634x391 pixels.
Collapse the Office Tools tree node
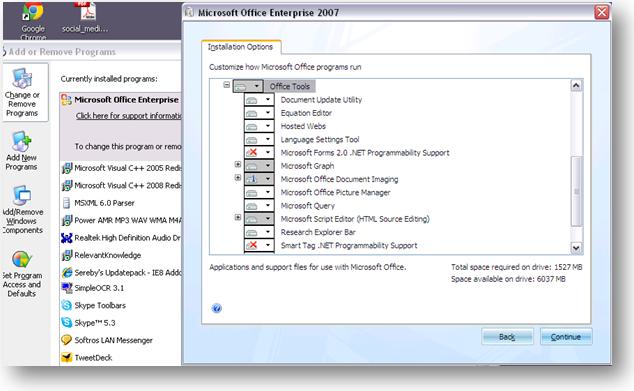tap(226, 85)
